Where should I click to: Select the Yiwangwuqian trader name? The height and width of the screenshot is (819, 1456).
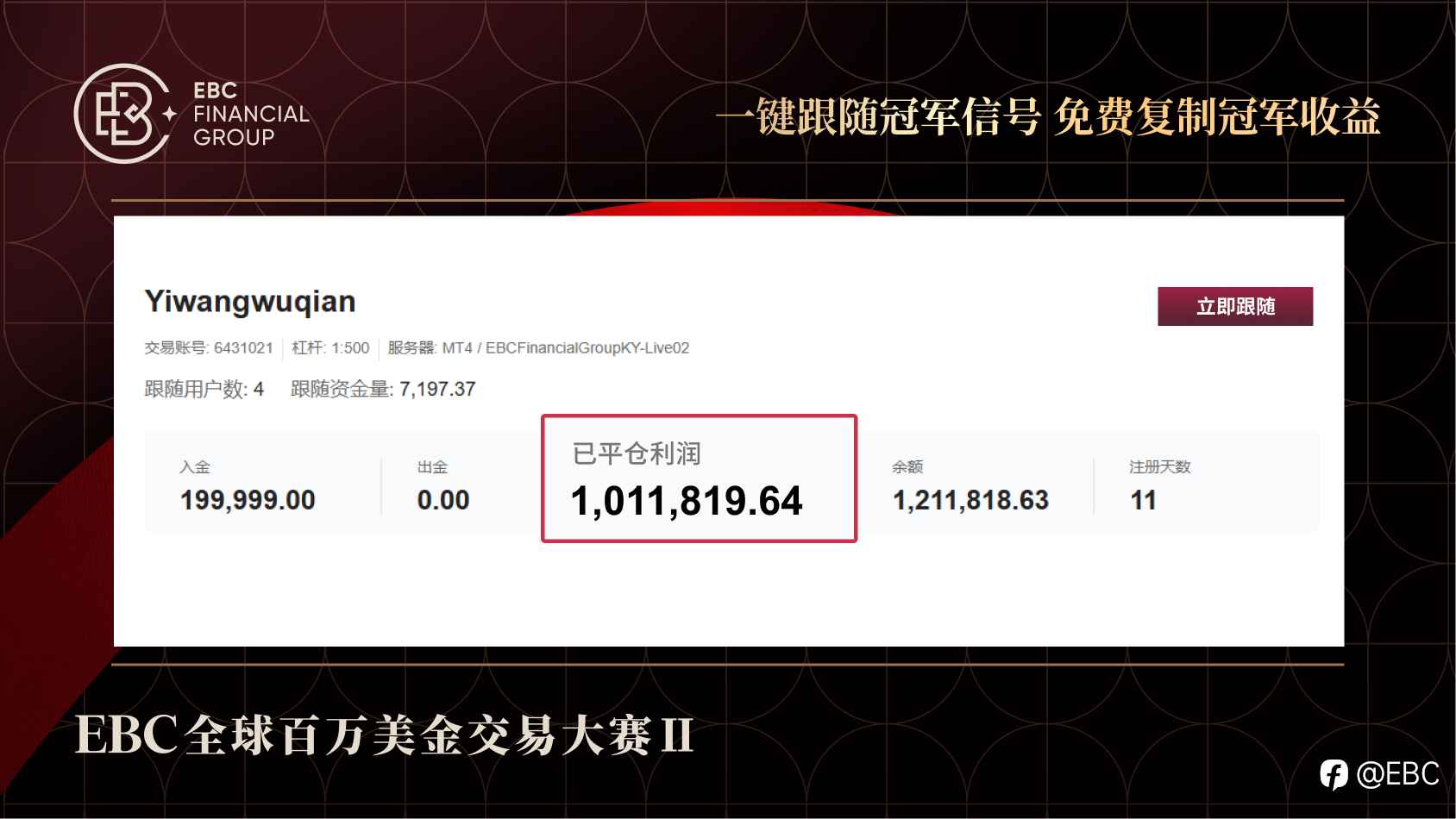[250, 302]
